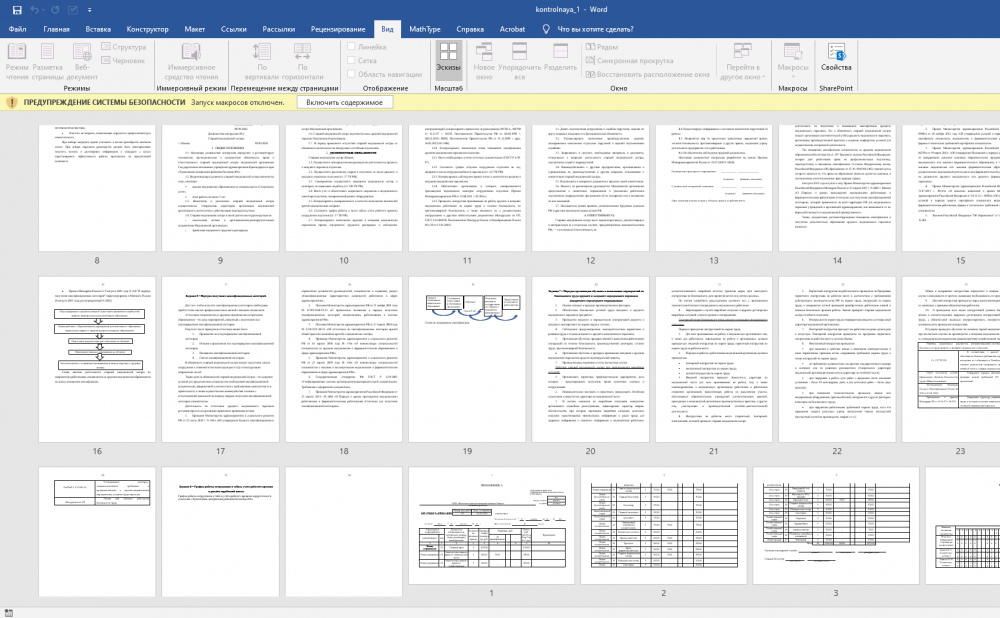The image size is (1000, 618).
Task: Save the document with the floppy disk icon
Action: click(x=17, y=10)
